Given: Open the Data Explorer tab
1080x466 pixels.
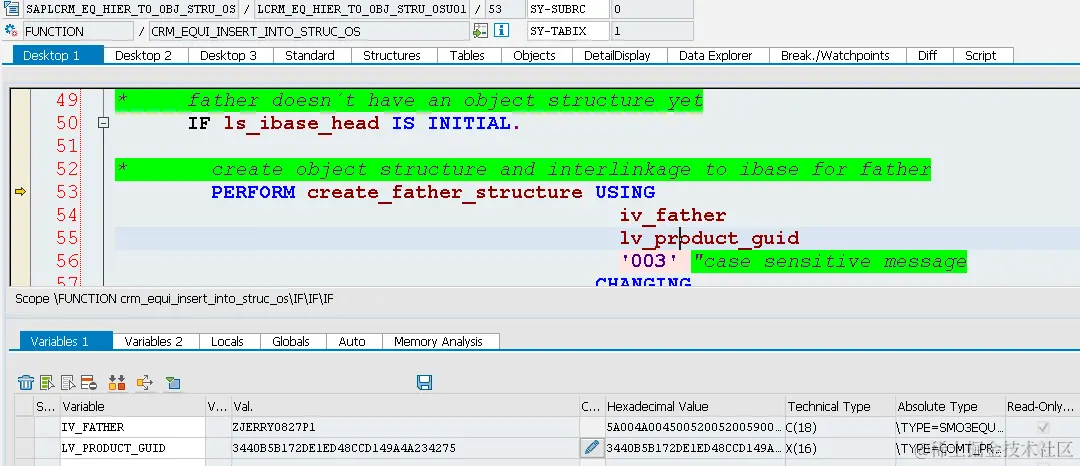Looking at the screenshot, I should [716, 56].
